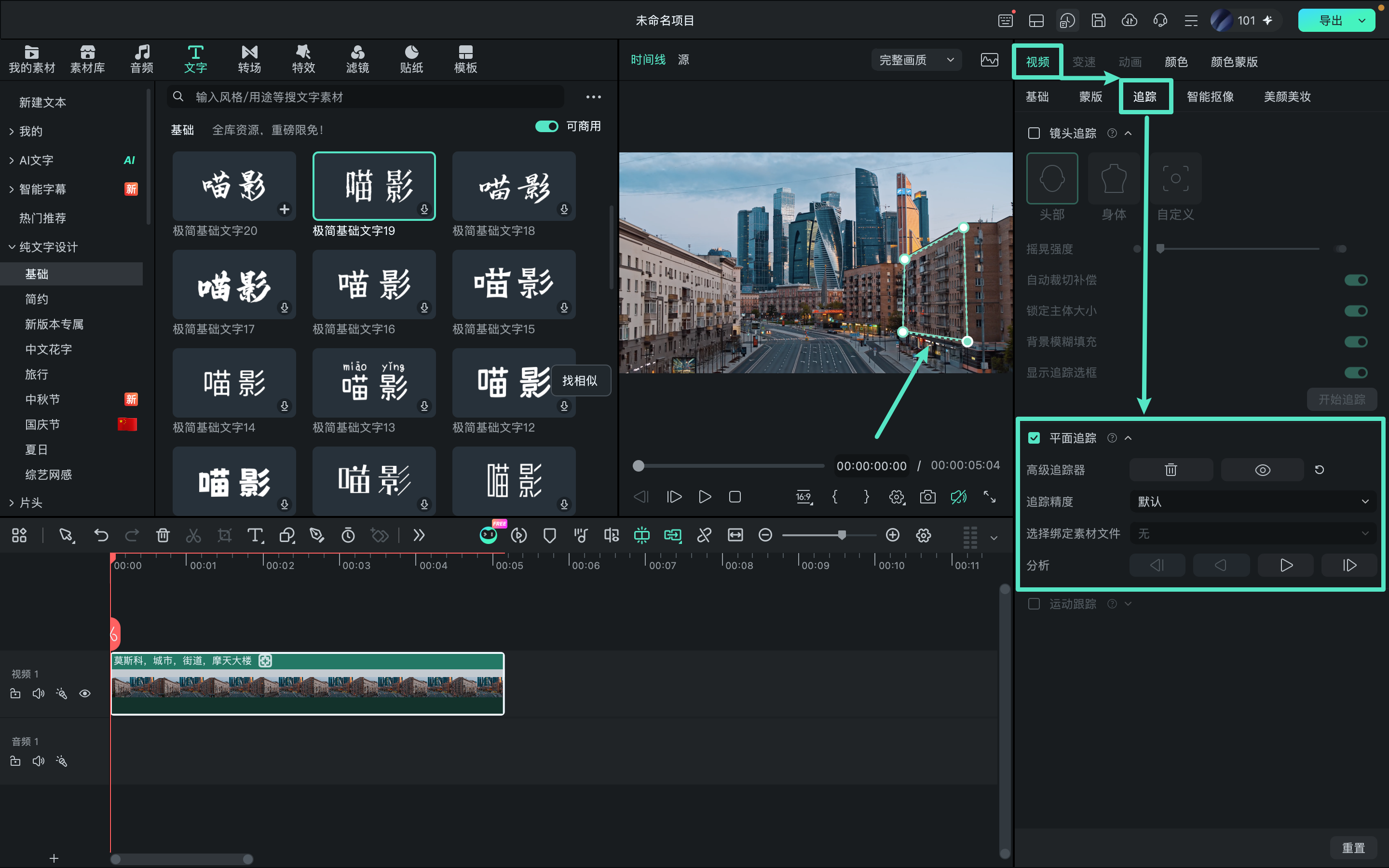Screen dimensions: 1389x868
Task: Click the timeline zoom slider
Action: pos(829,535)
